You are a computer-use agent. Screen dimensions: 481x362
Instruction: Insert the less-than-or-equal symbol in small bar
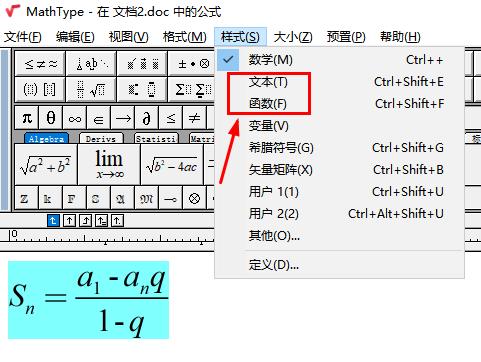pos(171,118)
